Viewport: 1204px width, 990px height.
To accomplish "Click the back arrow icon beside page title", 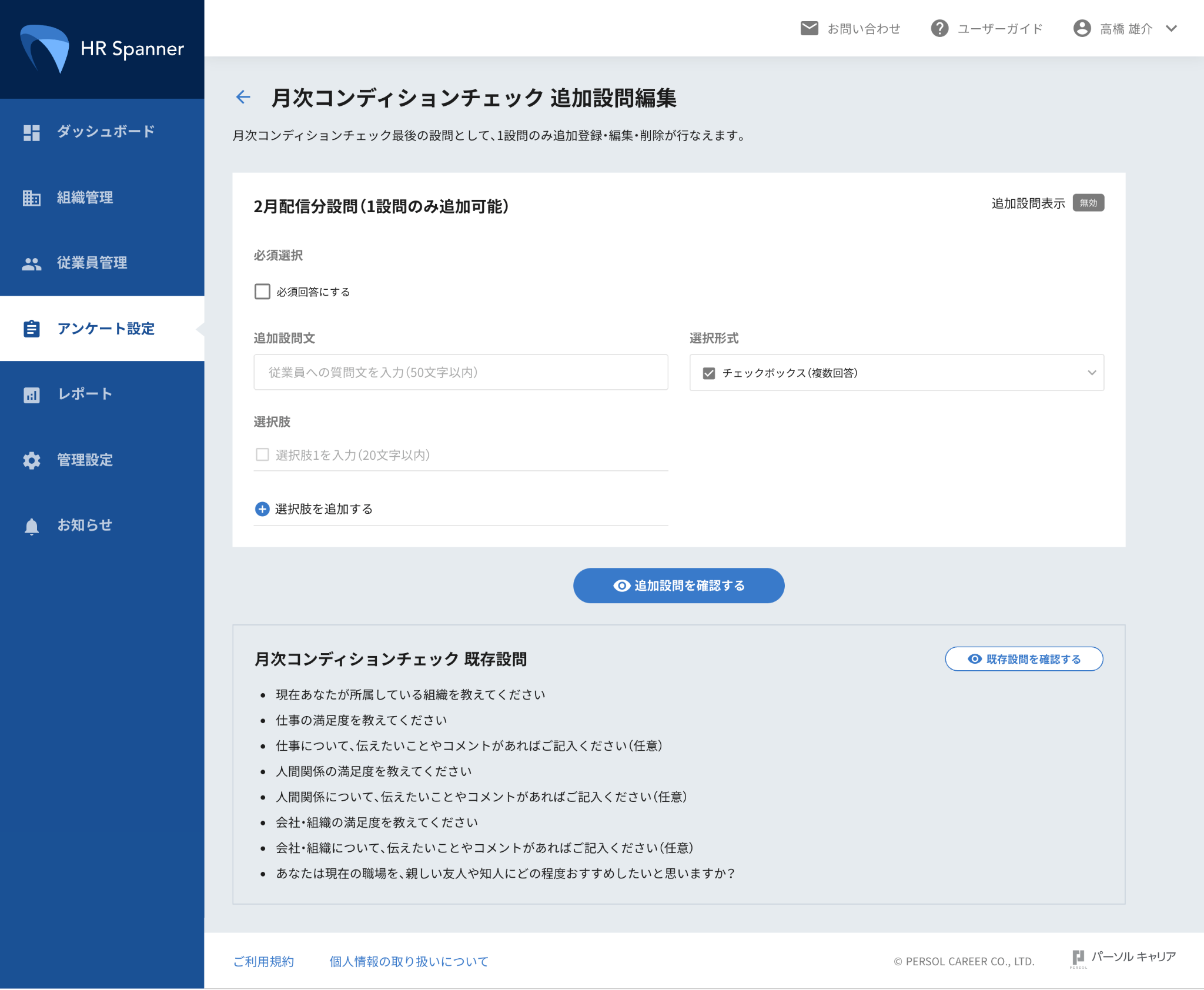I will point(243,97).
